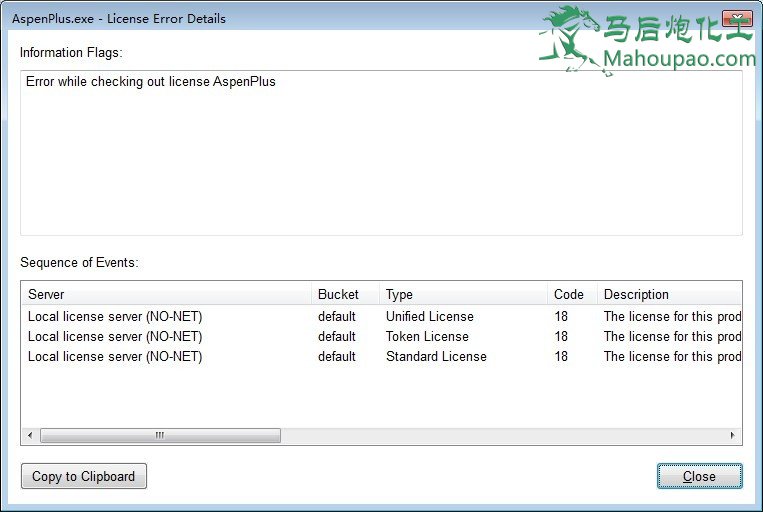This screenshot has width=763, height=512.
Task: Close the License Error Details dialog
Action: coord(699,476)
